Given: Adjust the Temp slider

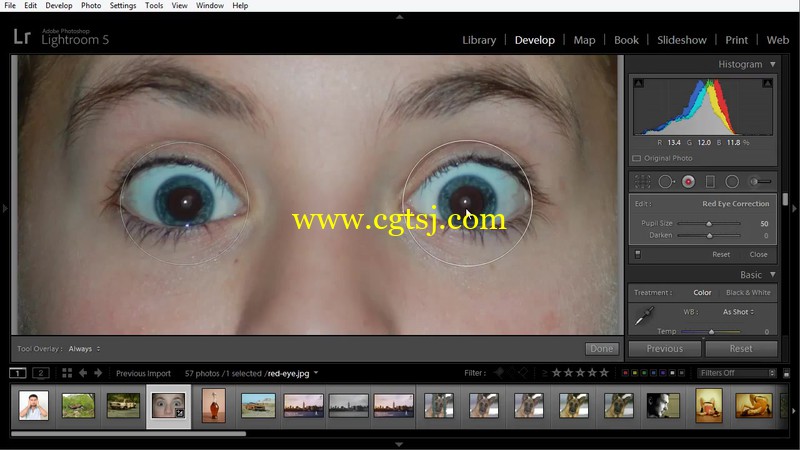Looking at the screenshot, I should tap(711, 332).
